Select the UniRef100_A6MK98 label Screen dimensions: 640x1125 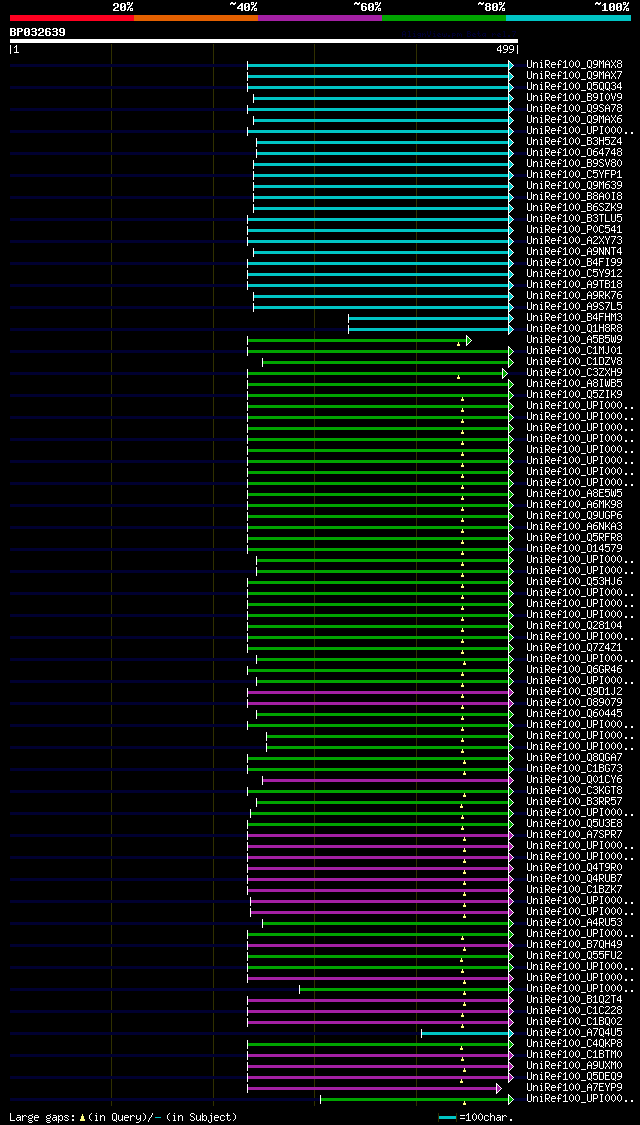pyautogui.click(x=574, y=505)
